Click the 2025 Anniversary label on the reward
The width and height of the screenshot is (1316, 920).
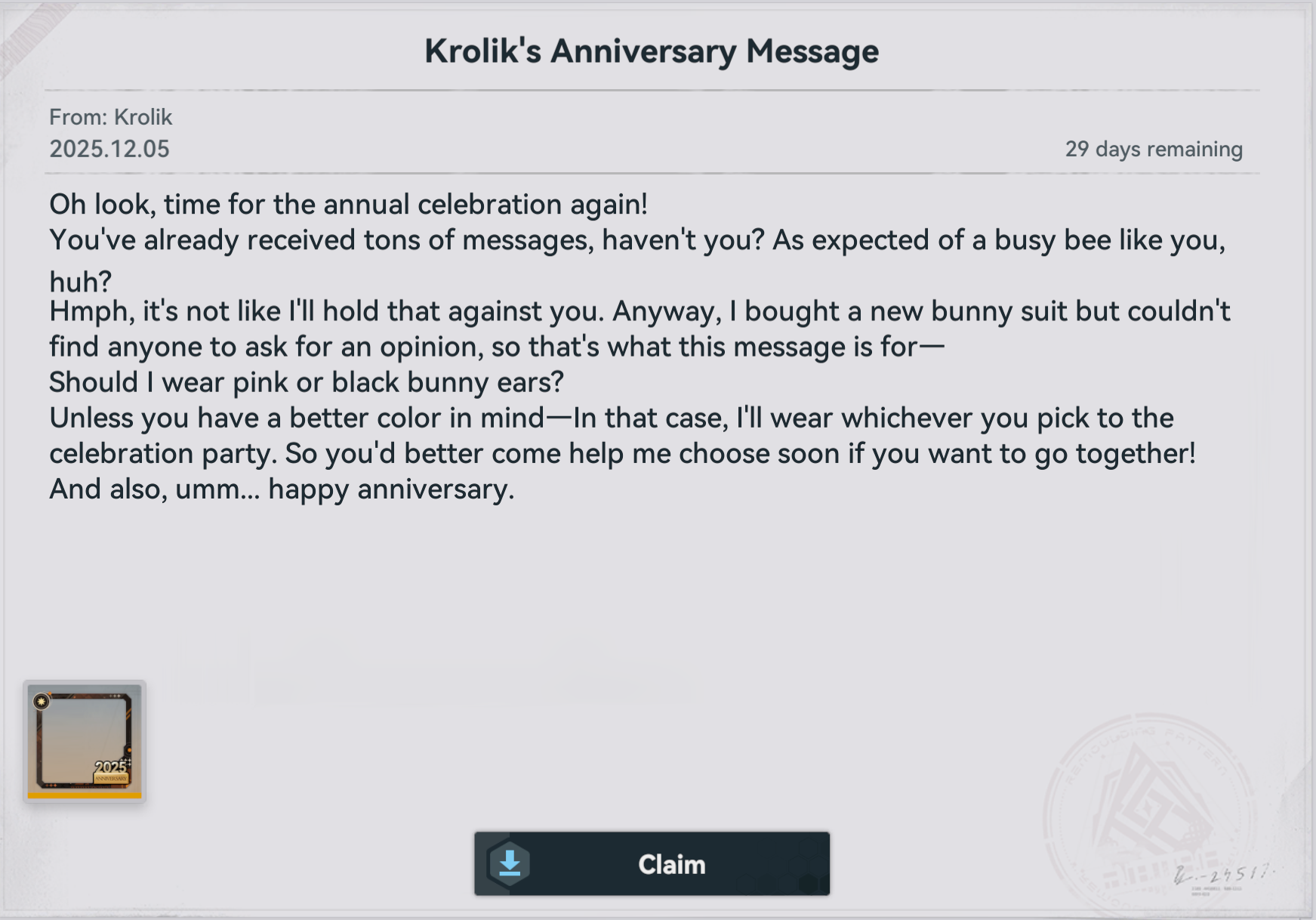pyautogui.click(x=111, y=771)
